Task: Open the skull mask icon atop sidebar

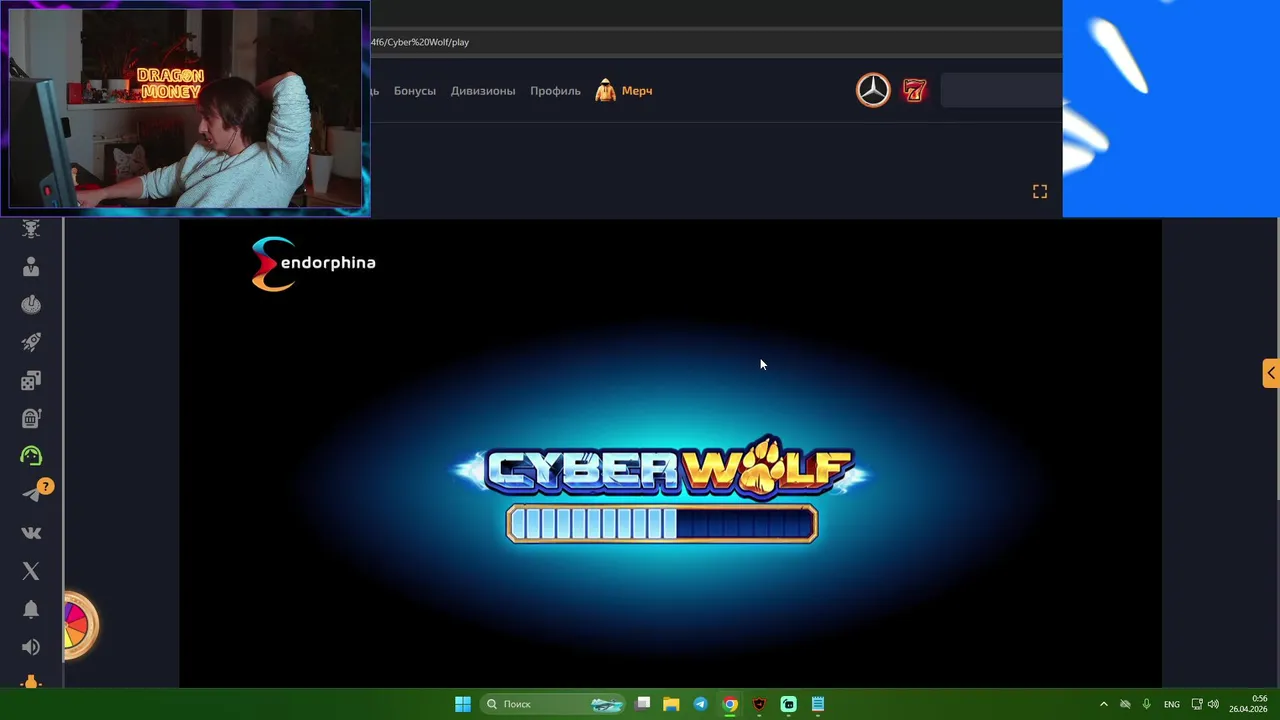Action: 31,229
